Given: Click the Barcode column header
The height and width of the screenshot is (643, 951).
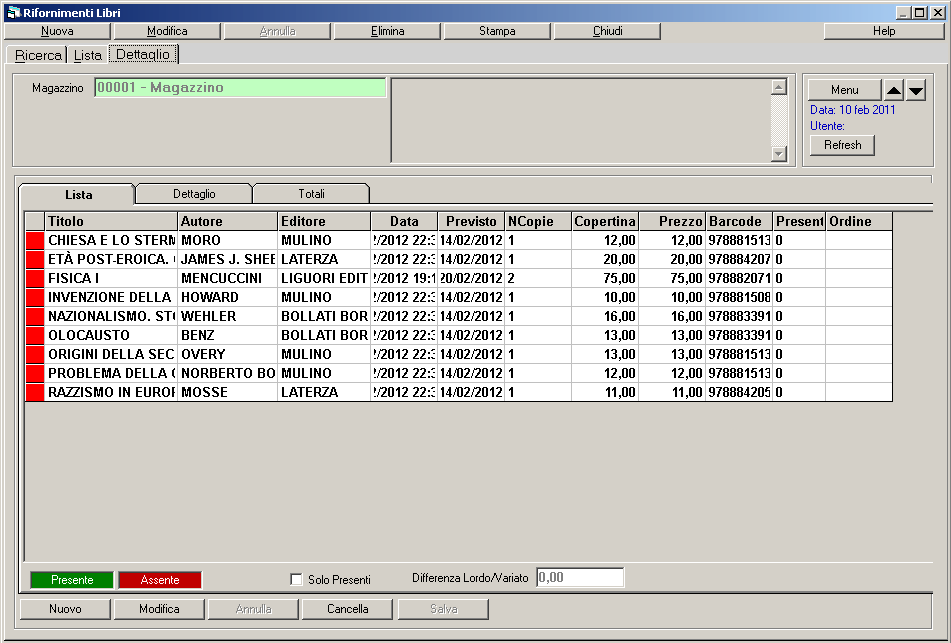Looking at the screenshot, I should click(739, 221).
